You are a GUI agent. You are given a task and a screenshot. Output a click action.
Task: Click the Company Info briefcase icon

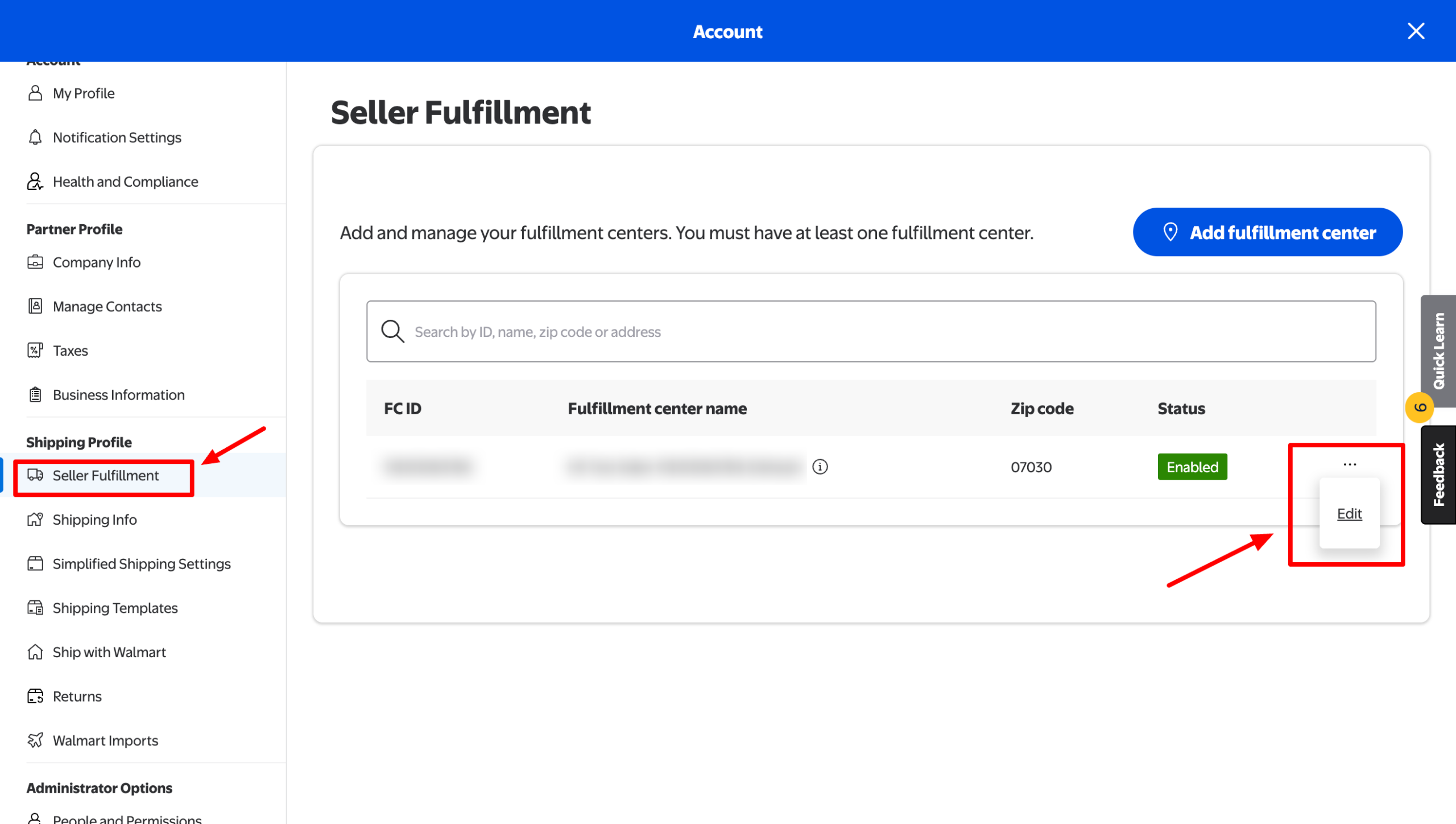(x=35, y=262)
